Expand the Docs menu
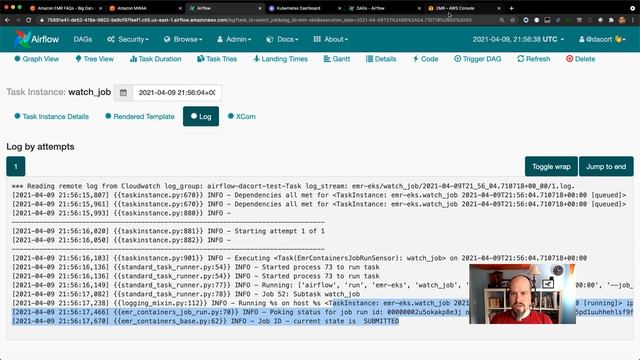 point(282,39)
